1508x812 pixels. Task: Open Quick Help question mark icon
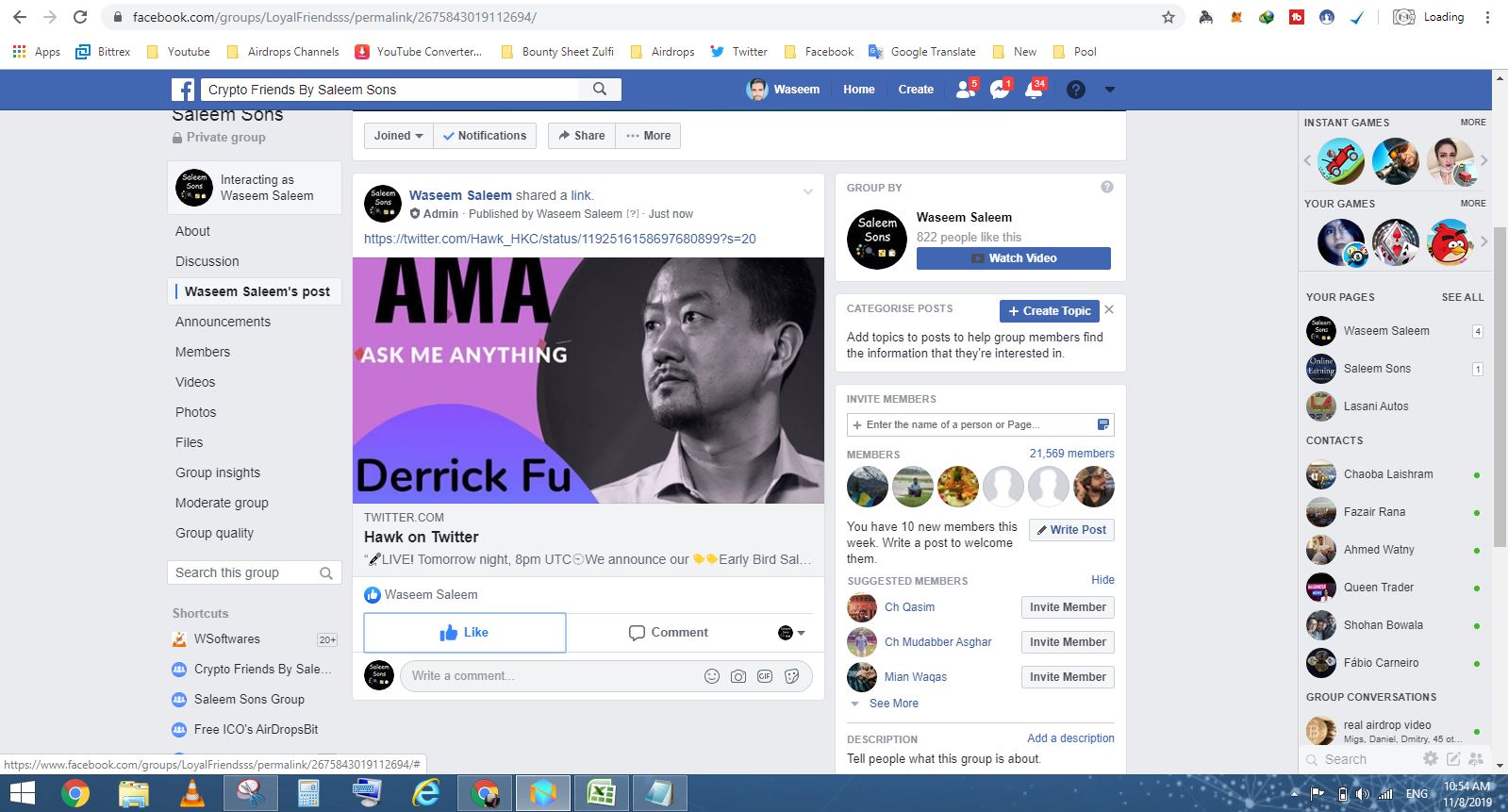point(1075,90)
